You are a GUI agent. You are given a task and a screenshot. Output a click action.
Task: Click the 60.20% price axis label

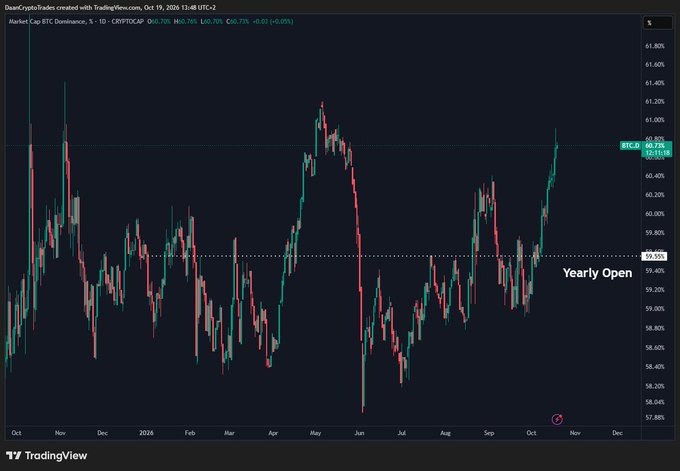pyautogui.click(x=655, y=195)
